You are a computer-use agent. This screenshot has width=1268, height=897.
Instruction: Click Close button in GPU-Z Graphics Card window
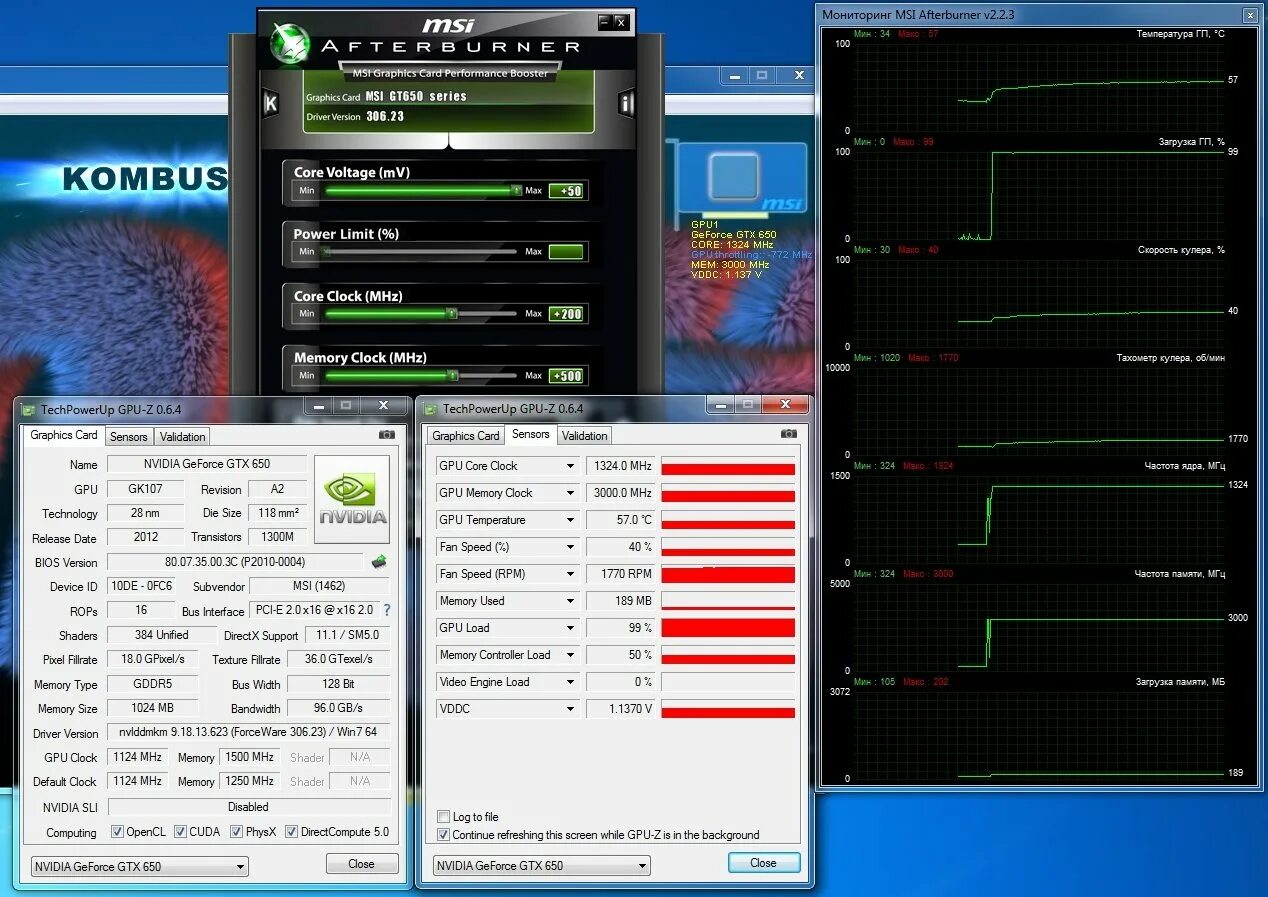[x=362, y=864]
